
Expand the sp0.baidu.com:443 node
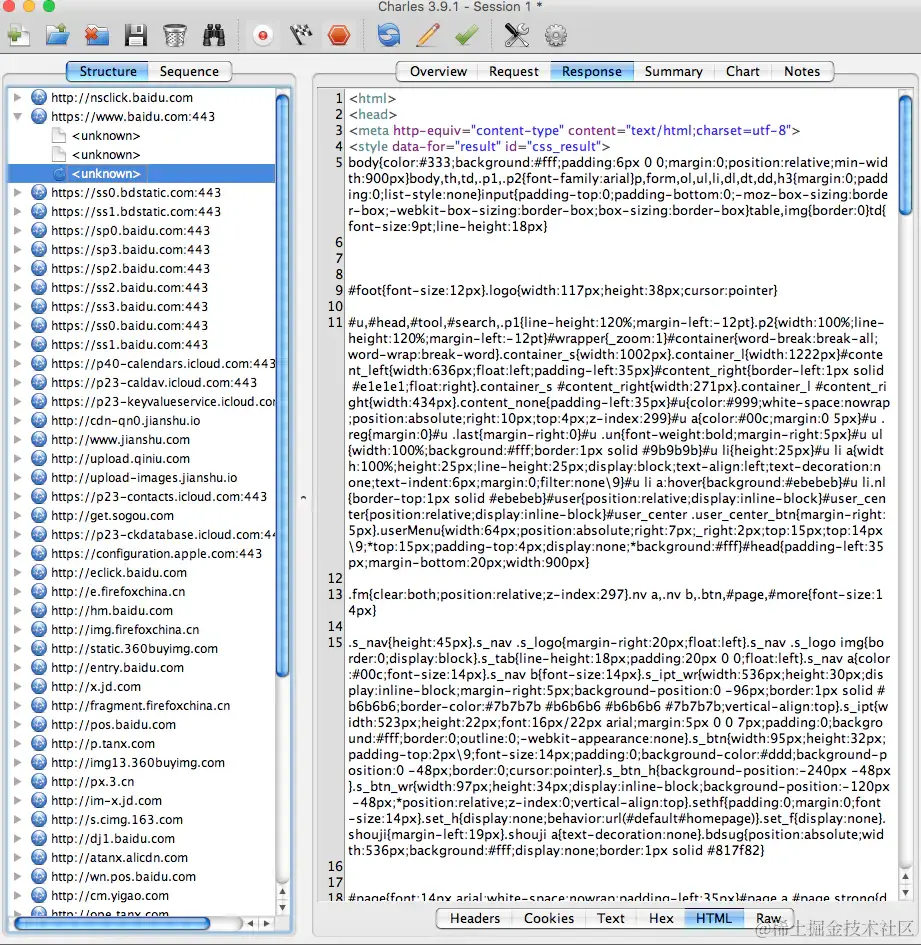pyautogui.click(x=17, y=230)
